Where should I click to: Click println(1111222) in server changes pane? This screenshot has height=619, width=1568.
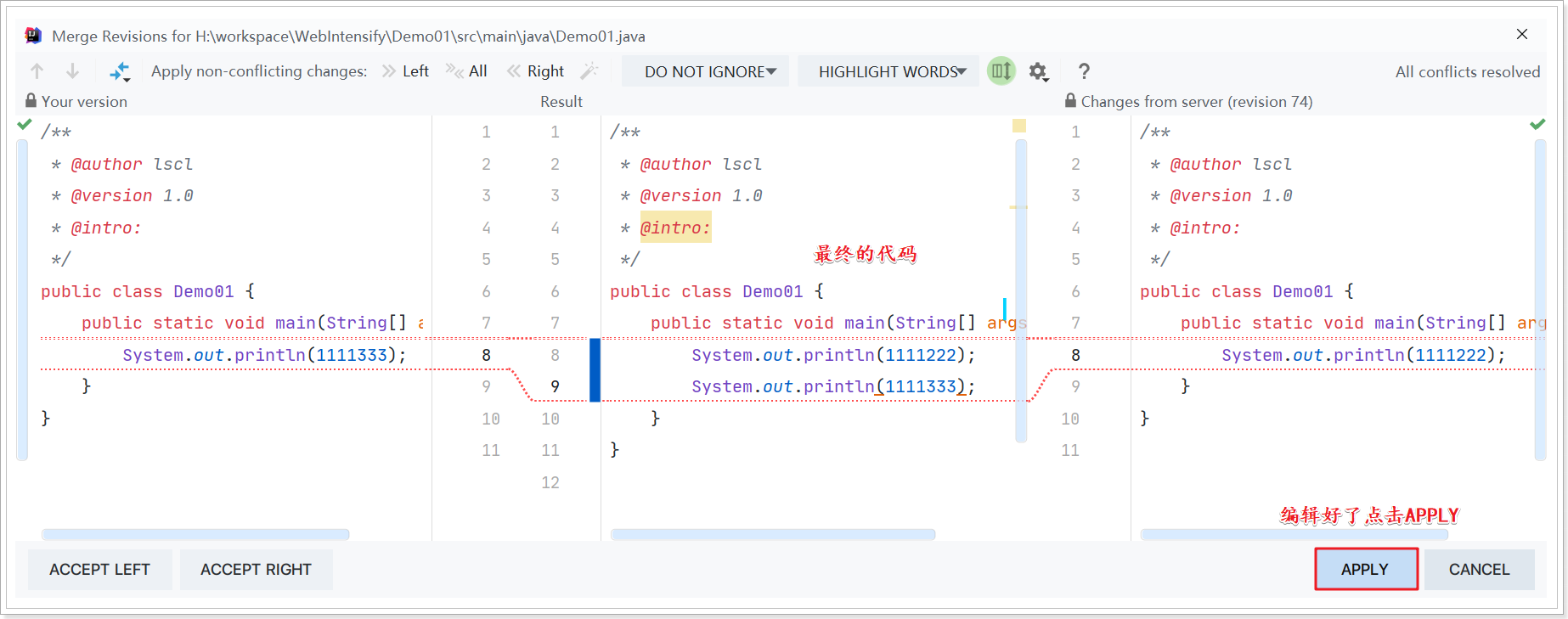coord(1363,355)
